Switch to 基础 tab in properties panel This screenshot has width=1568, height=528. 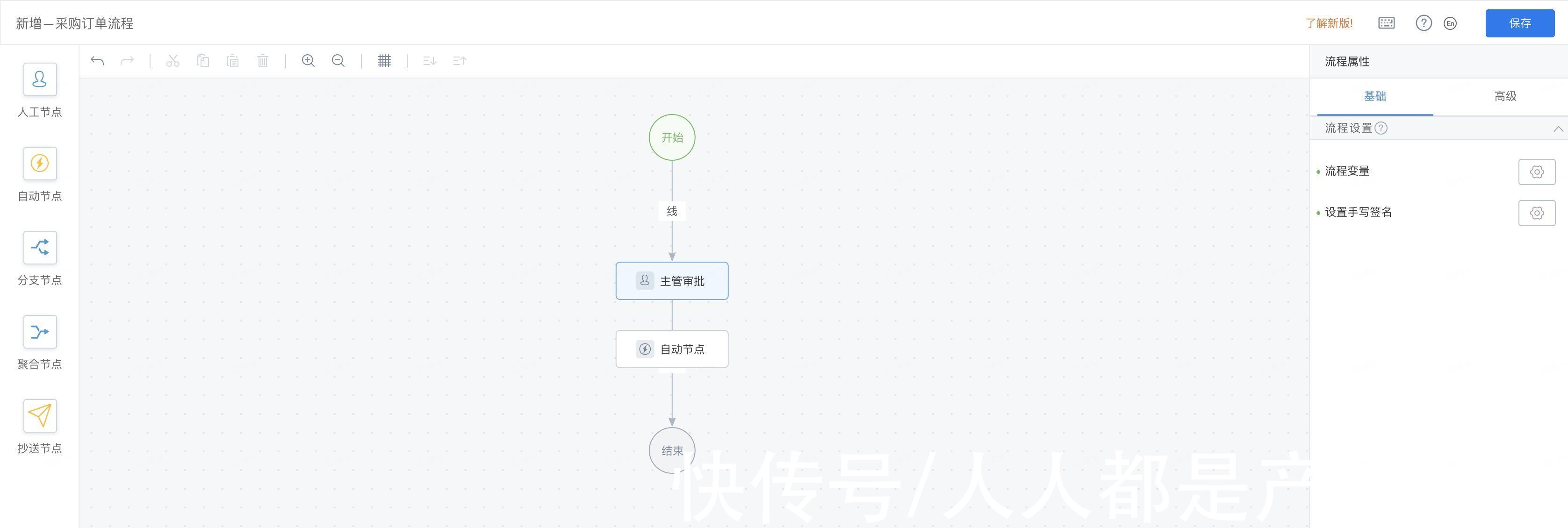point(1375,96)
